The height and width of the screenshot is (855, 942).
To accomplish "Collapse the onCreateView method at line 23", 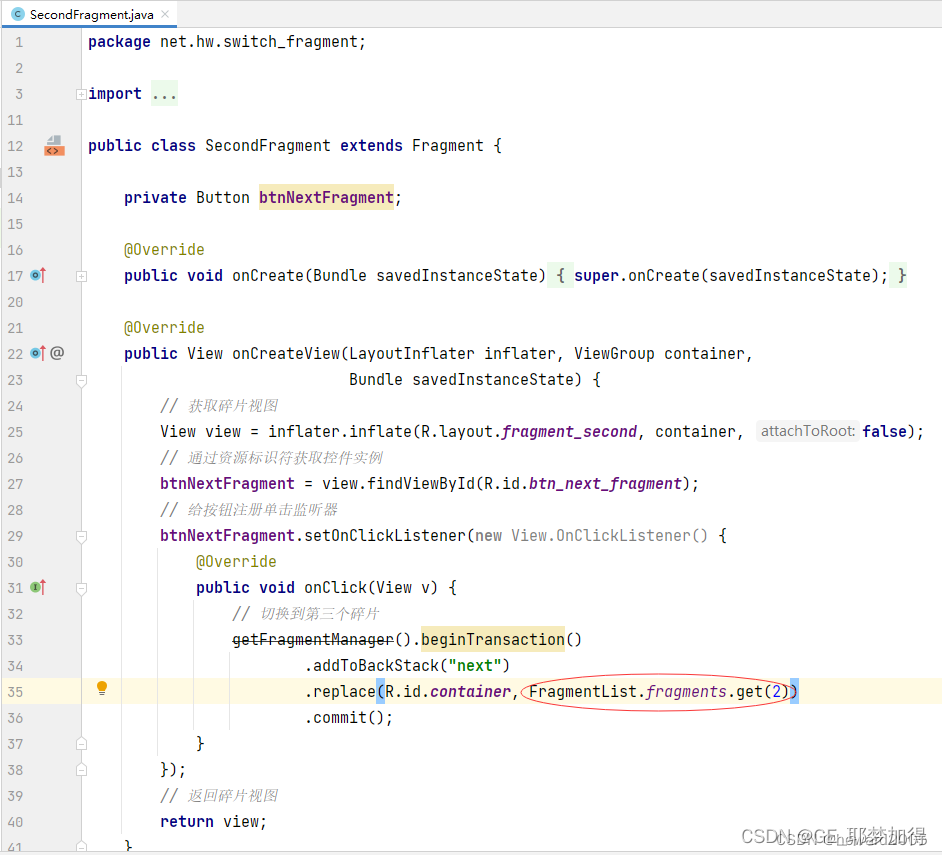I will click(x=81, y=380).
